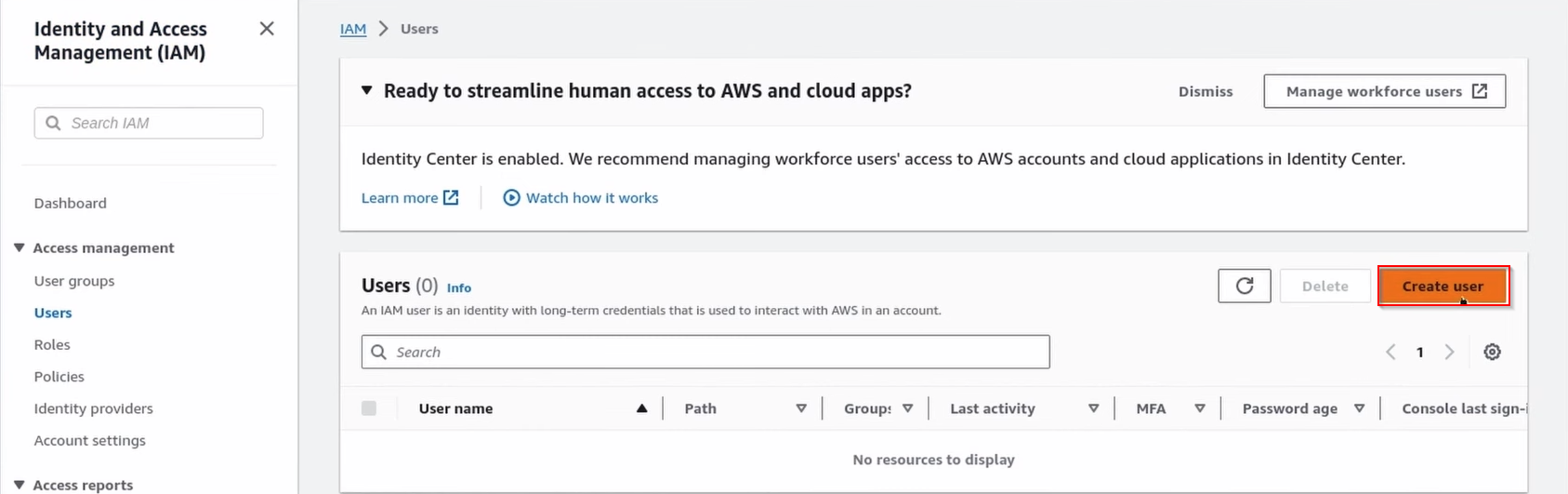The width and height of the screenshot is (1568, 494).
Task: Click the Path column sort arrow
Action: coord(801,408)
